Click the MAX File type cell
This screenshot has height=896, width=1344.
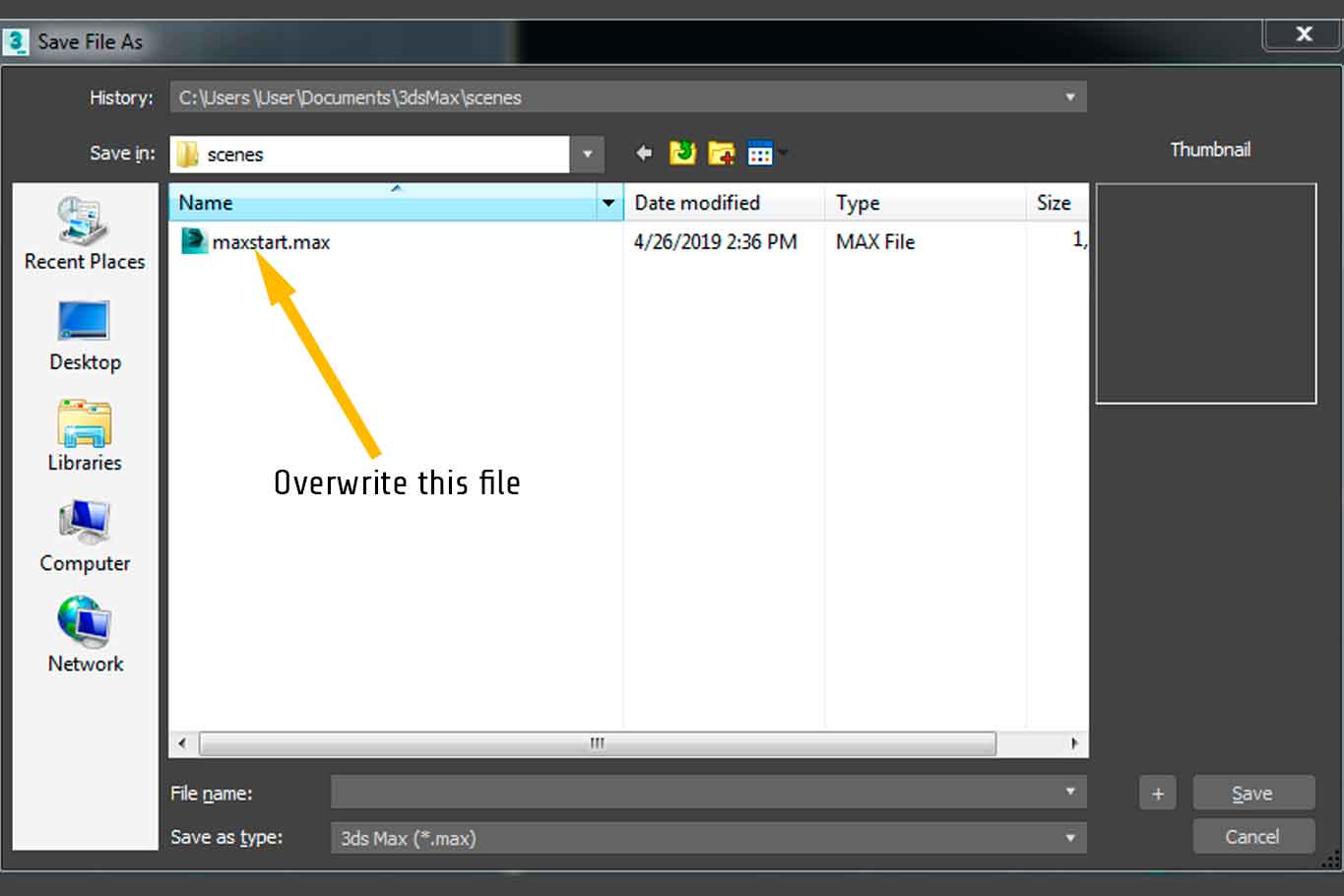[x=875, y=242]
